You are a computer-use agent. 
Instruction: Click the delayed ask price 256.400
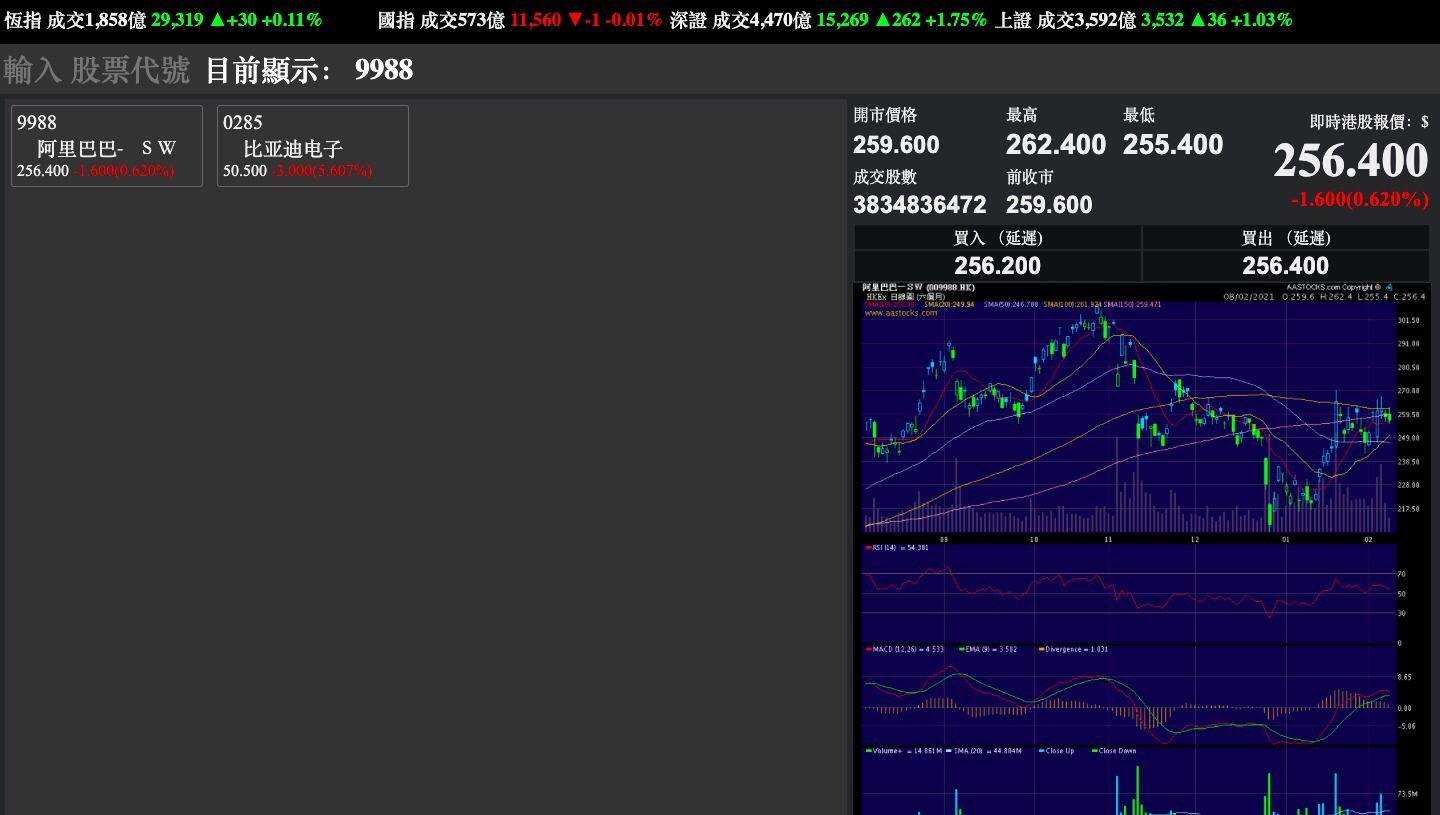coord(1285,266)
